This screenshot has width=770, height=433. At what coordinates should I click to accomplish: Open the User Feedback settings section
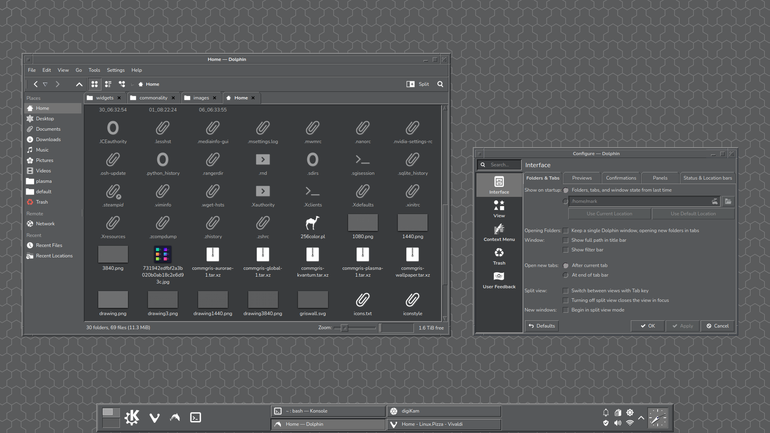tap(499, 280)
